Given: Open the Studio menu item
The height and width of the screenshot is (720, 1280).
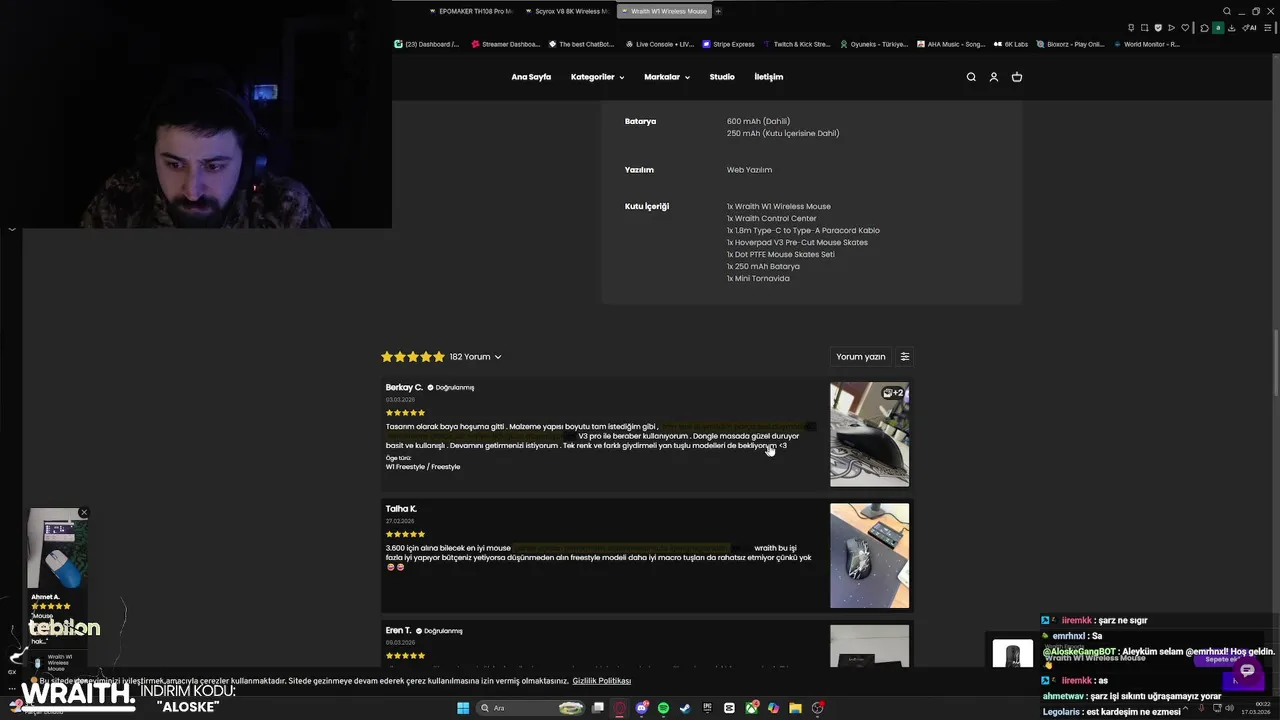Looking at the screenshot, I should [722, 77].
